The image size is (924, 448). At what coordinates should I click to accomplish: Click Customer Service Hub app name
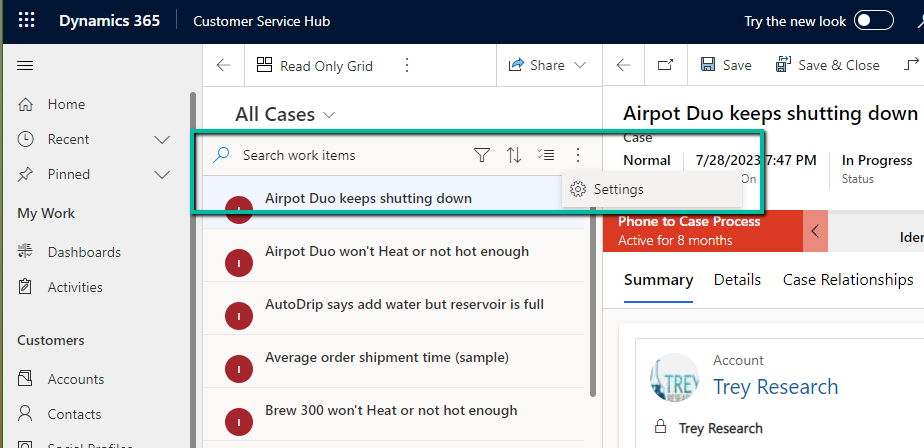tap(261, 21)
